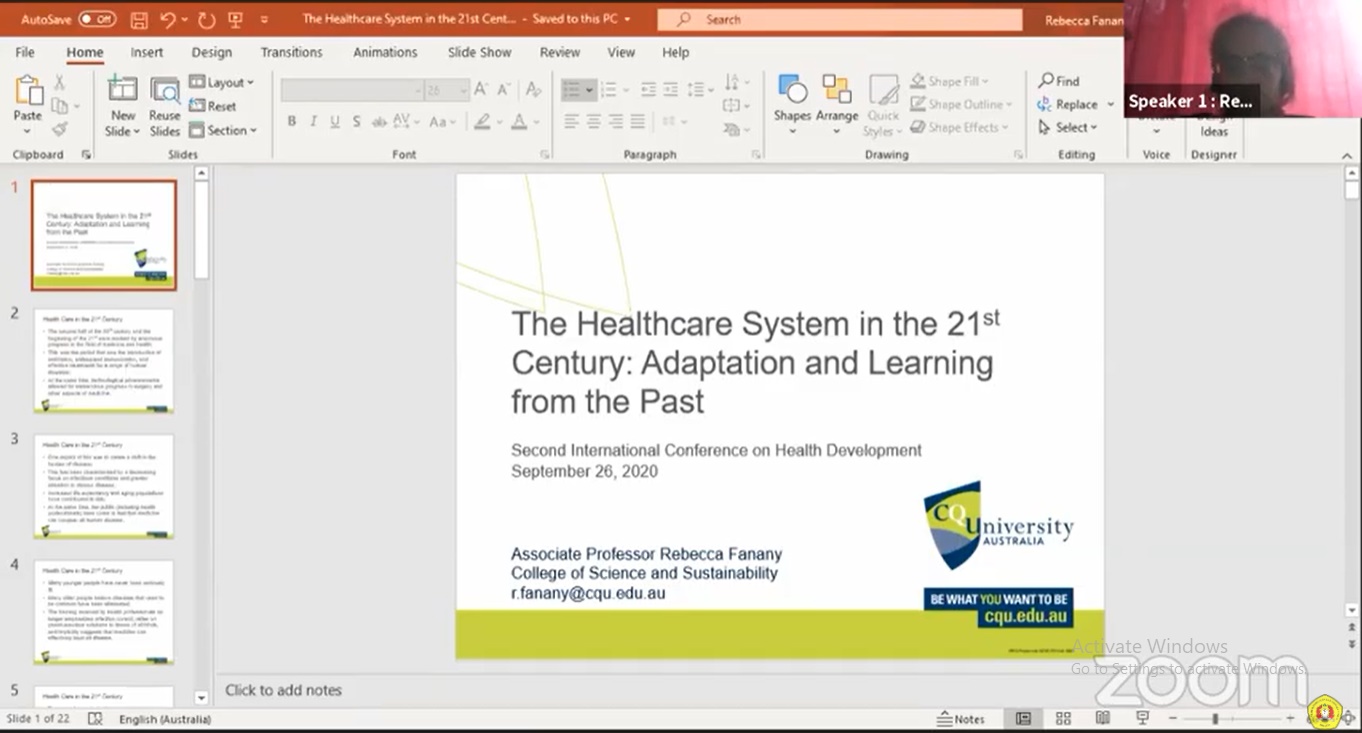Toggle the AutoSave switch
The width and height of the screenshot is (1362, 733).
click(97, 19)
